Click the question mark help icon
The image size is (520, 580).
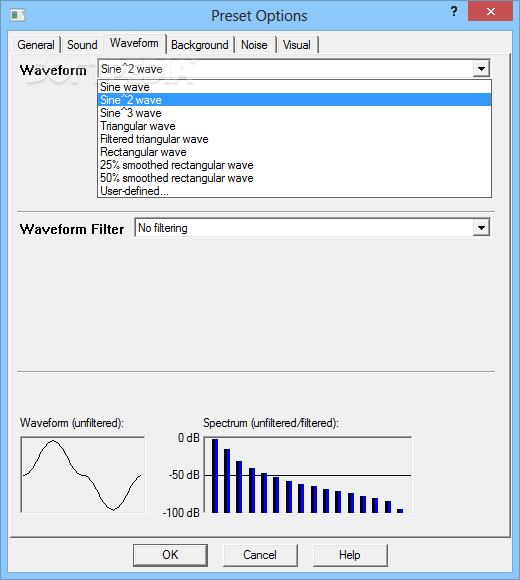[x=454, y=11]
